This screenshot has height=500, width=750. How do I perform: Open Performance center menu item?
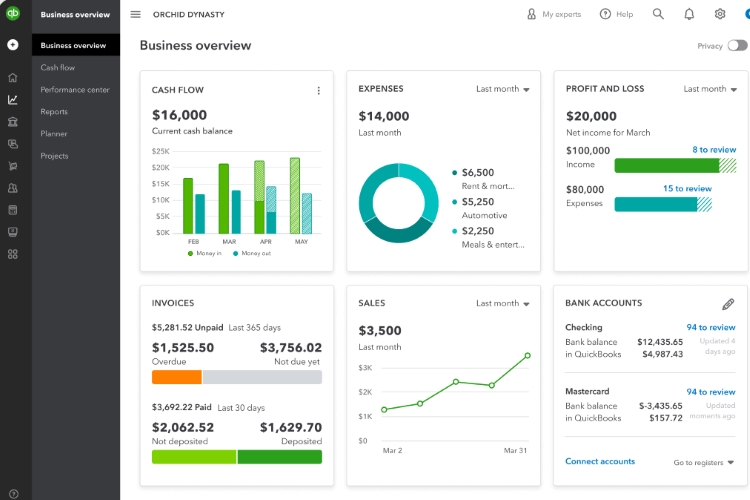[75, 90]
